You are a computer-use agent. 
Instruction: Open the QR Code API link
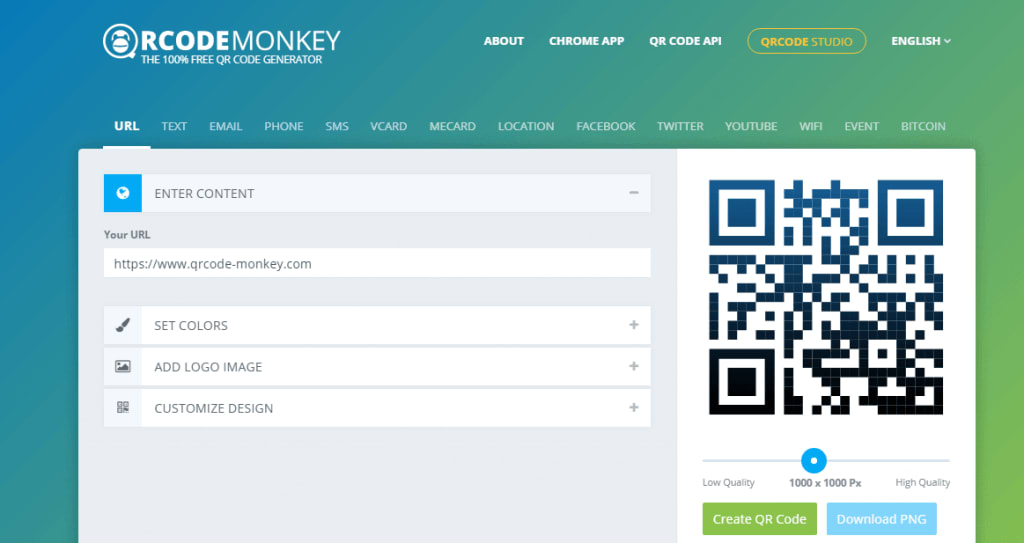pyautogui.click(x=685, y=41)
